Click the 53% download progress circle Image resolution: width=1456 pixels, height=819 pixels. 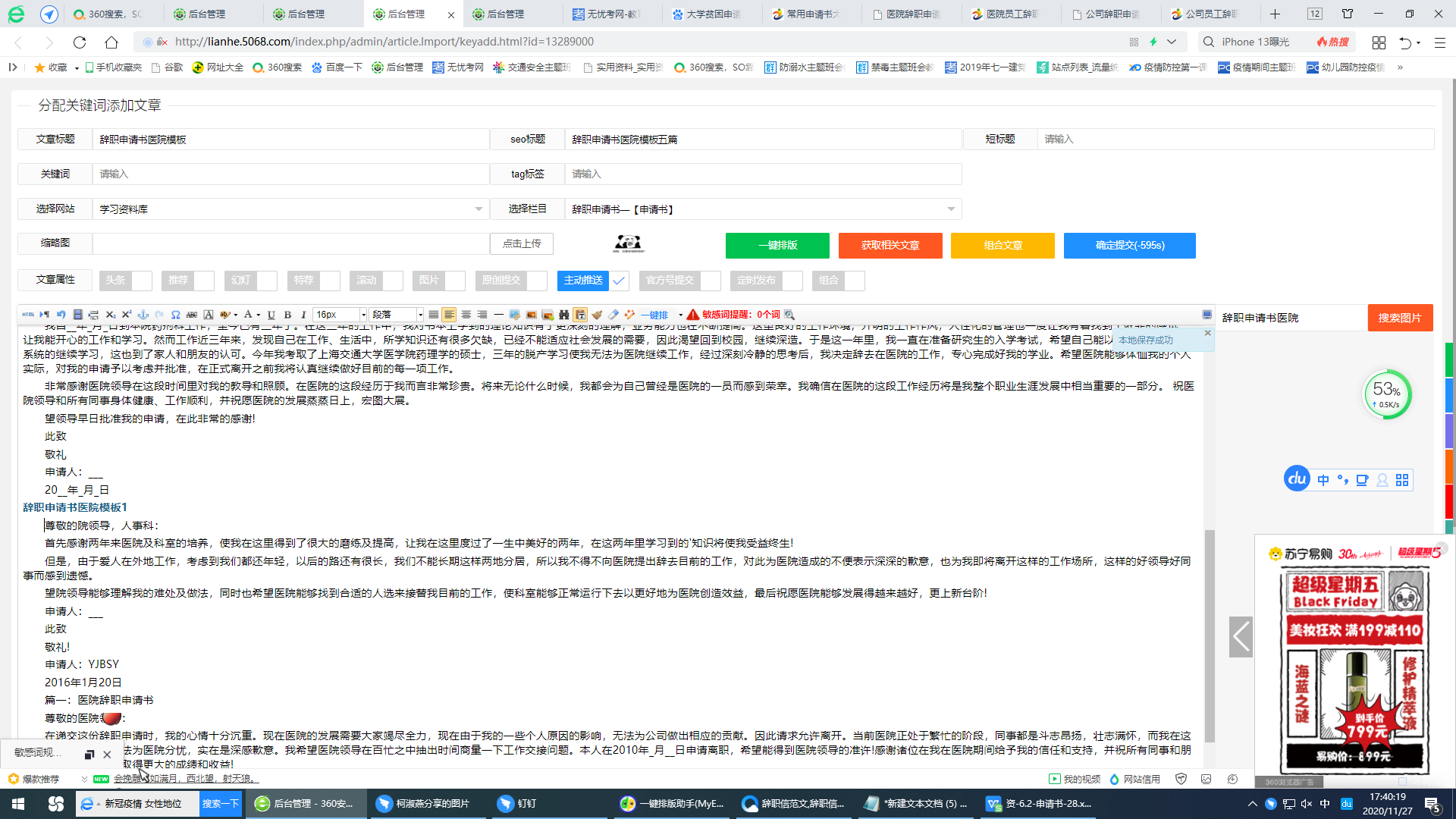coord(1388,394)
